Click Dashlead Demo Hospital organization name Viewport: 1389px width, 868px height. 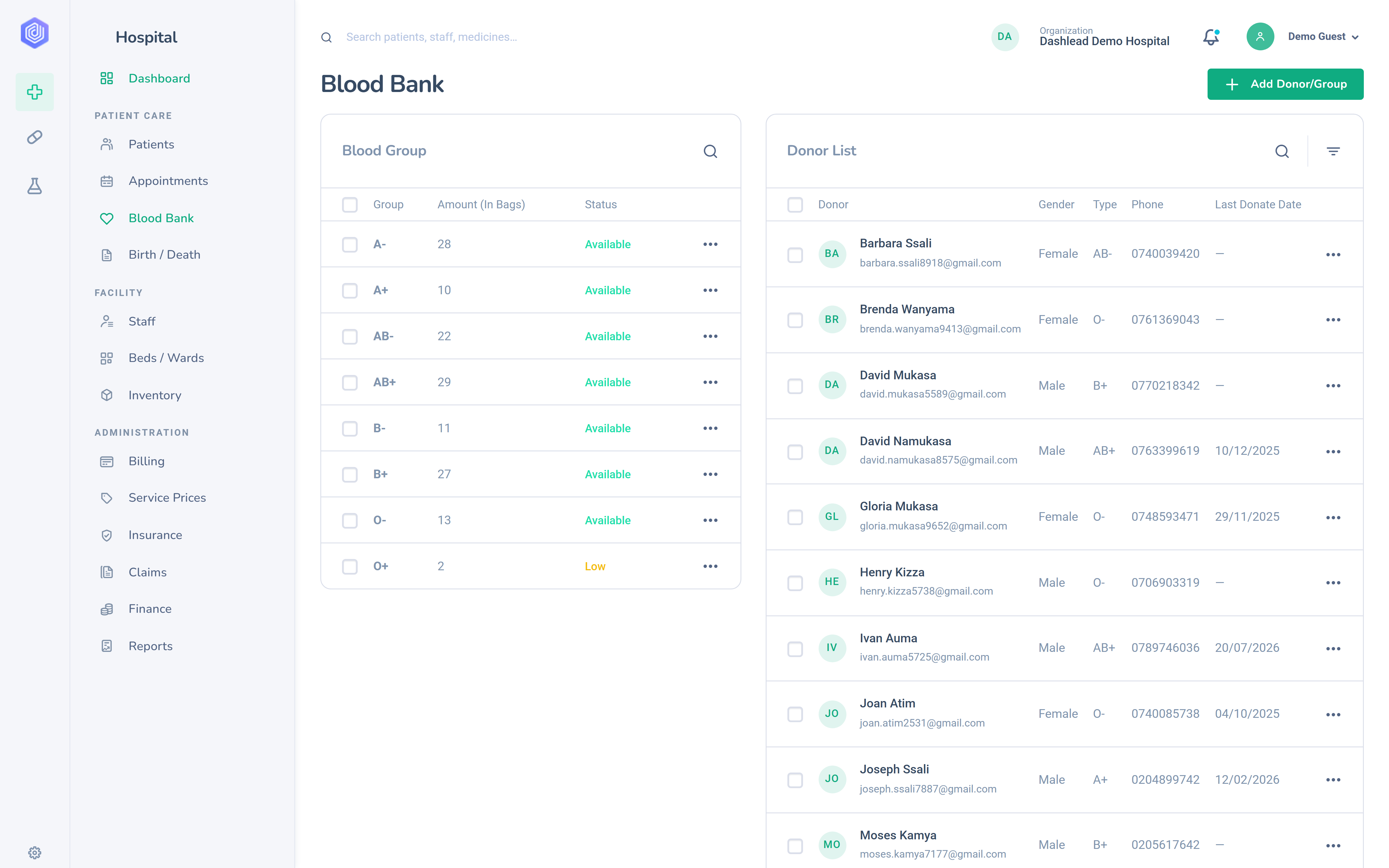pos(1104,41)
